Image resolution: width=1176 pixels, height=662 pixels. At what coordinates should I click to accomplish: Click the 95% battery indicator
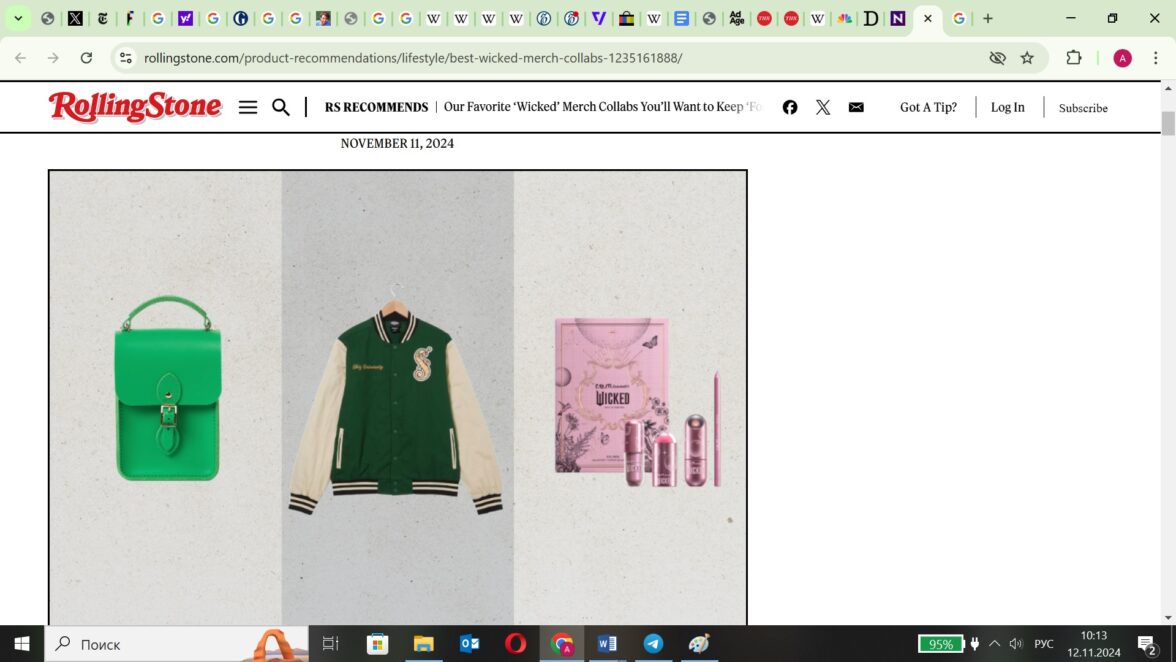(x=940, y=644)
